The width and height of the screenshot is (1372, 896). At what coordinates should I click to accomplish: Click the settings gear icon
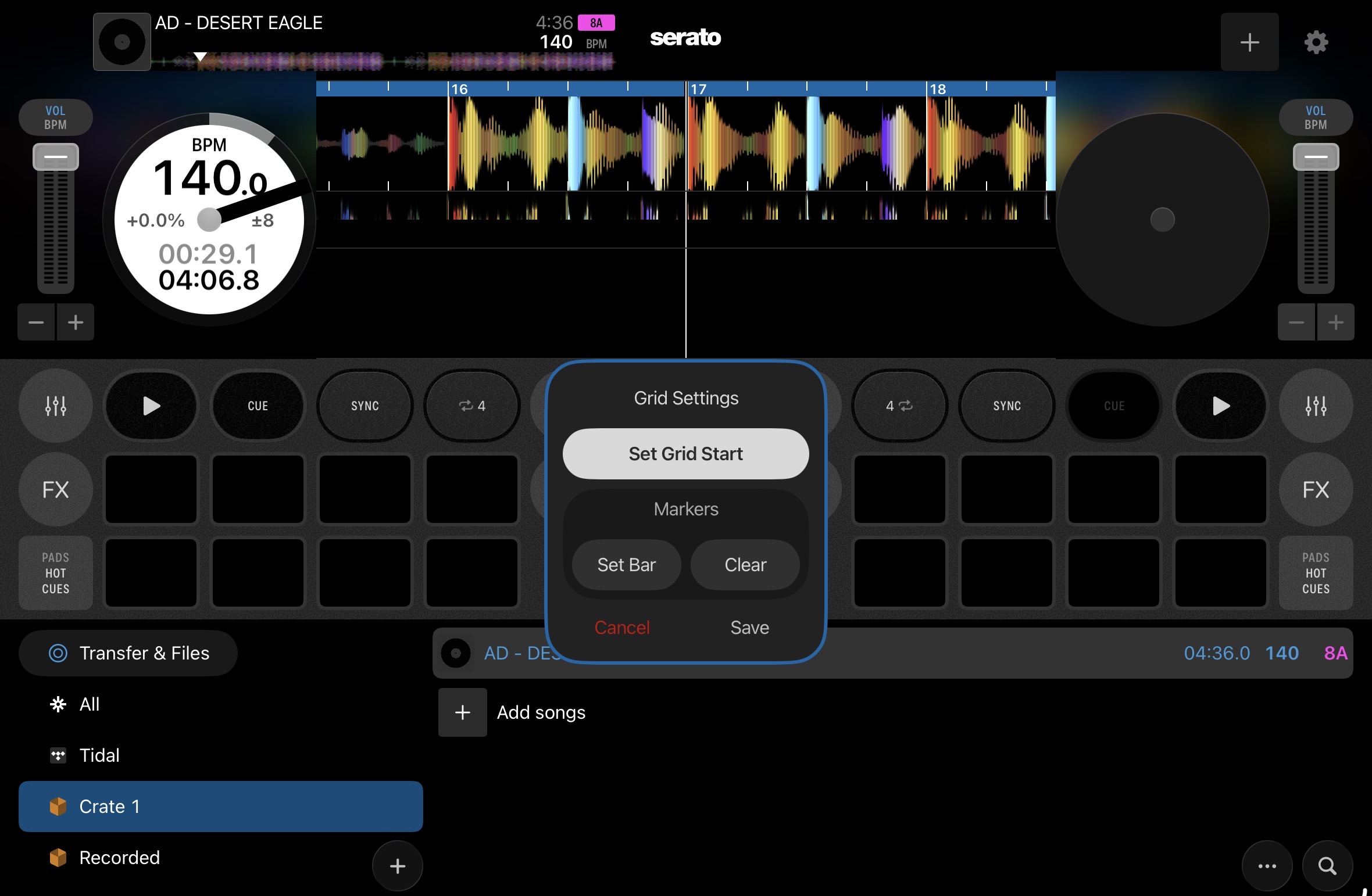[x=1316, y=42]
